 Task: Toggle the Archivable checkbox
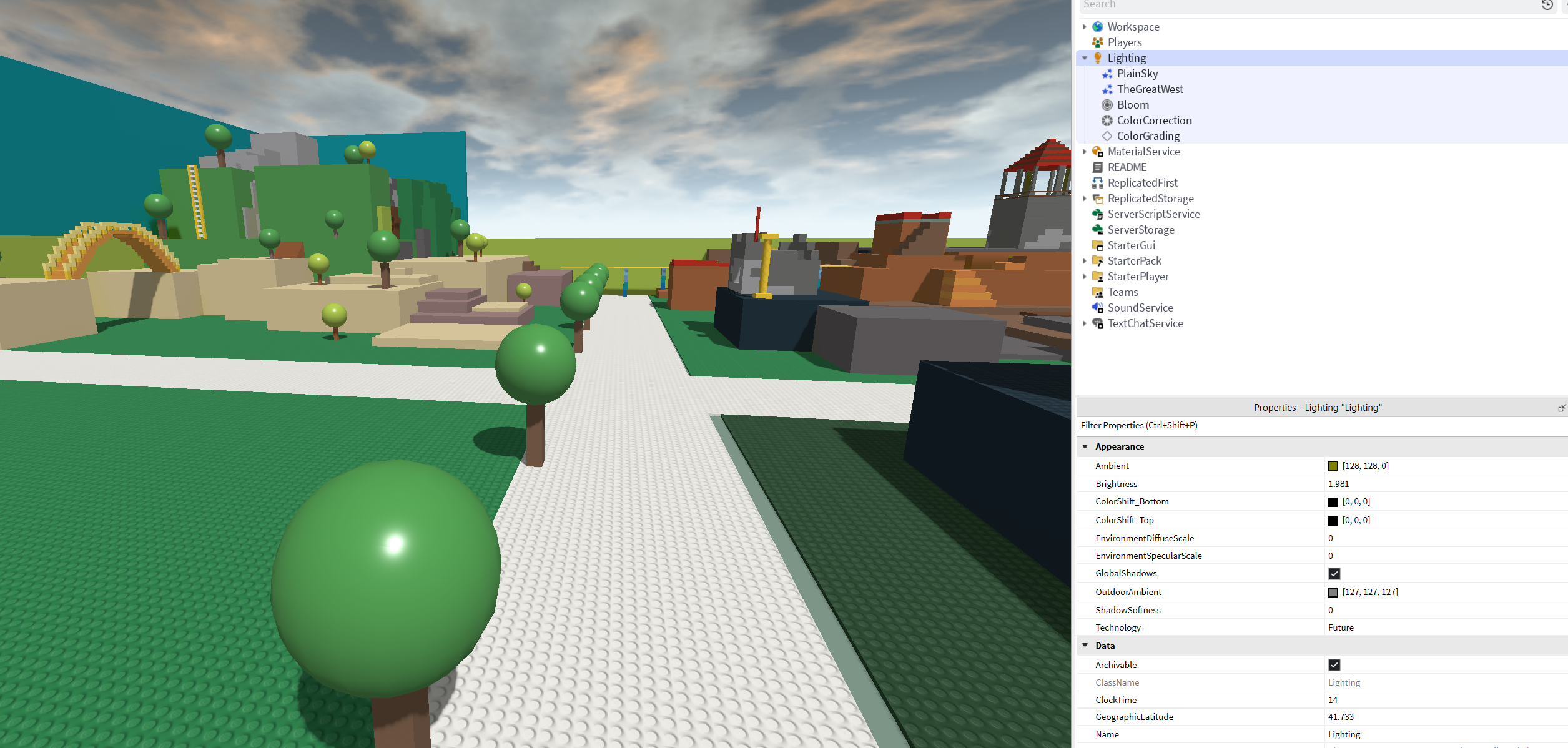point(1334,665)
